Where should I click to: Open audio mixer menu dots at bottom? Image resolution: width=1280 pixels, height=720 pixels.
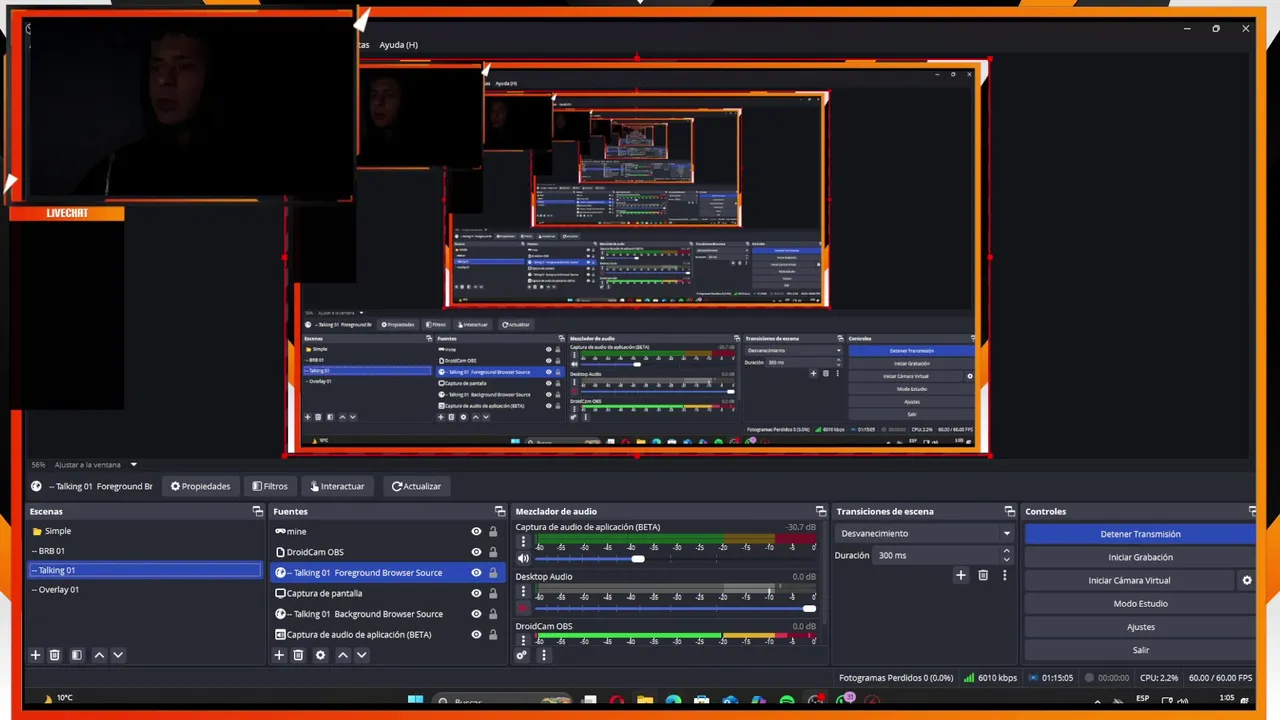(x=544, y=655)
